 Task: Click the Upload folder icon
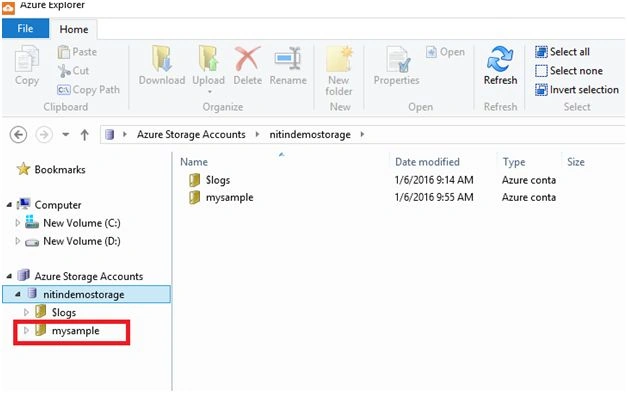coord(208,59)
